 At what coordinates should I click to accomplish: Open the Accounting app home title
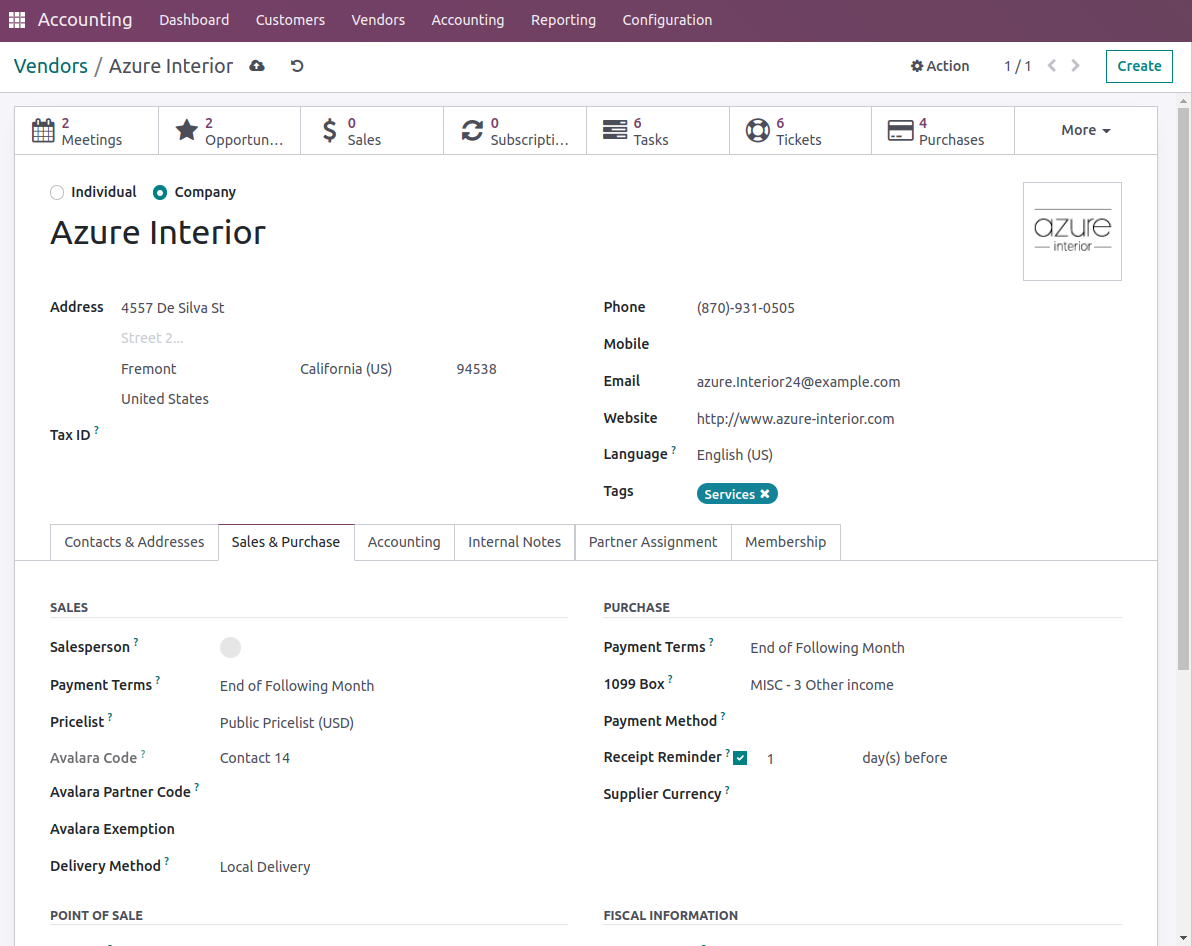(85, 20)
